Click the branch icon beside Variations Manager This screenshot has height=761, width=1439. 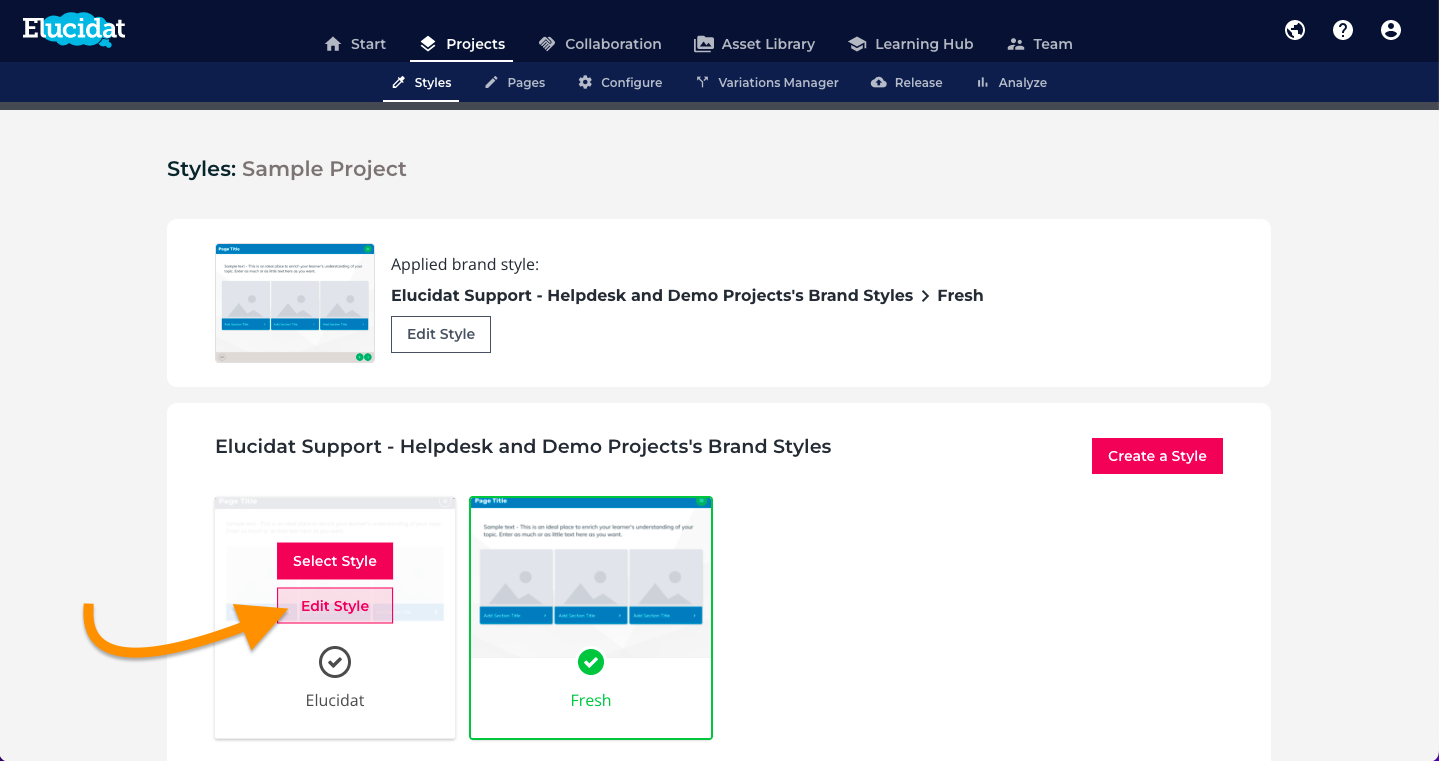702,82
